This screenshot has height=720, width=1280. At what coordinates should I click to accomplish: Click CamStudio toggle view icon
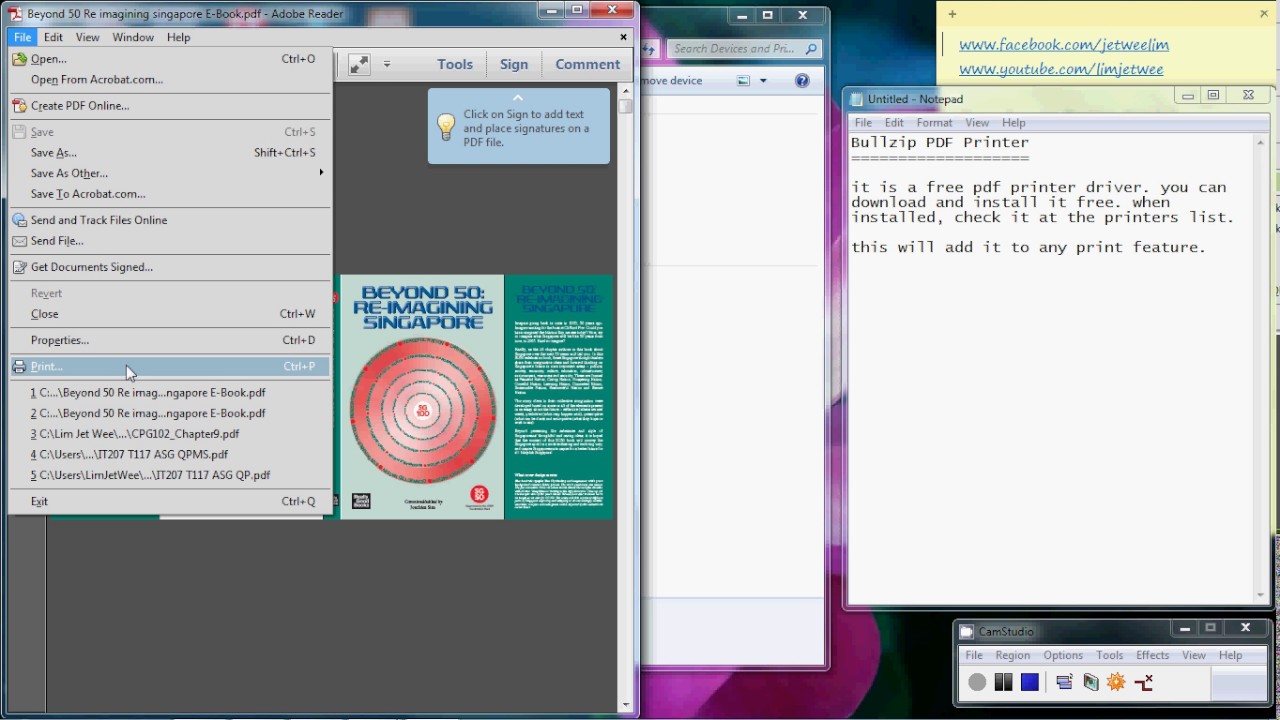(1064, 682)
